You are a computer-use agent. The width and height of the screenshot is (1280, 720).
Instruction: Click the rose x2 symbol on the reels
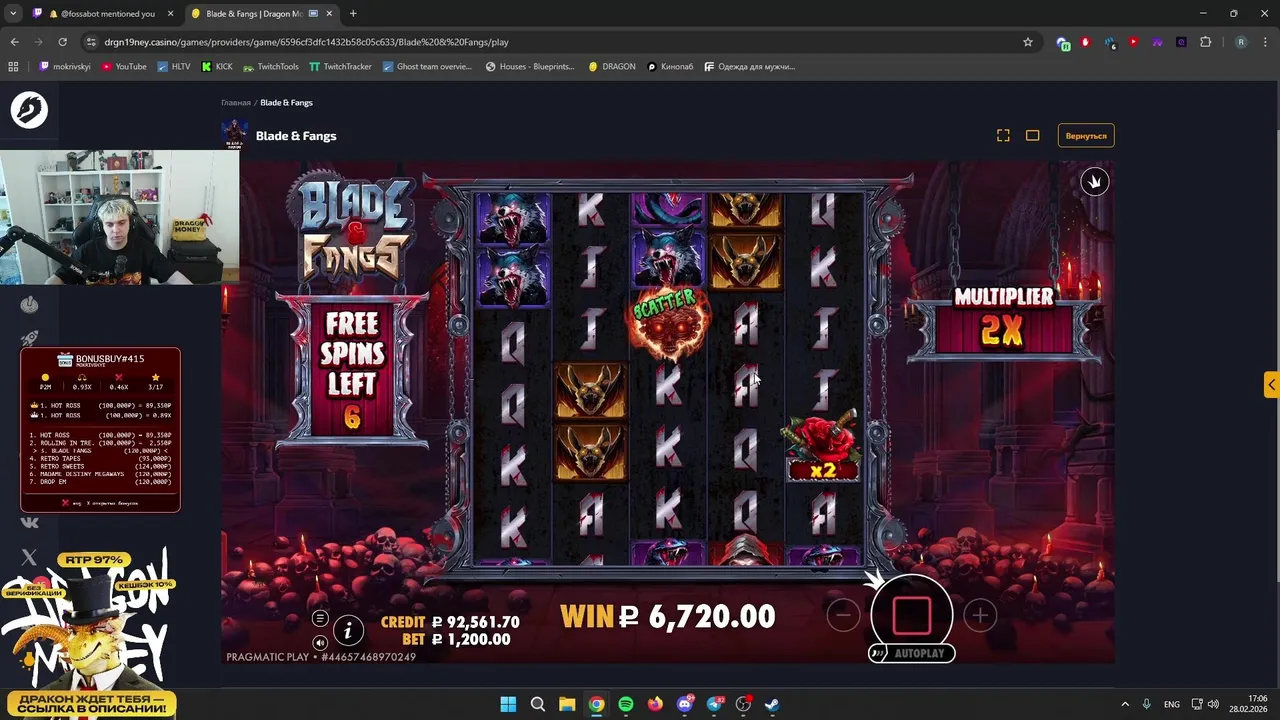click(x=822, y=446)
